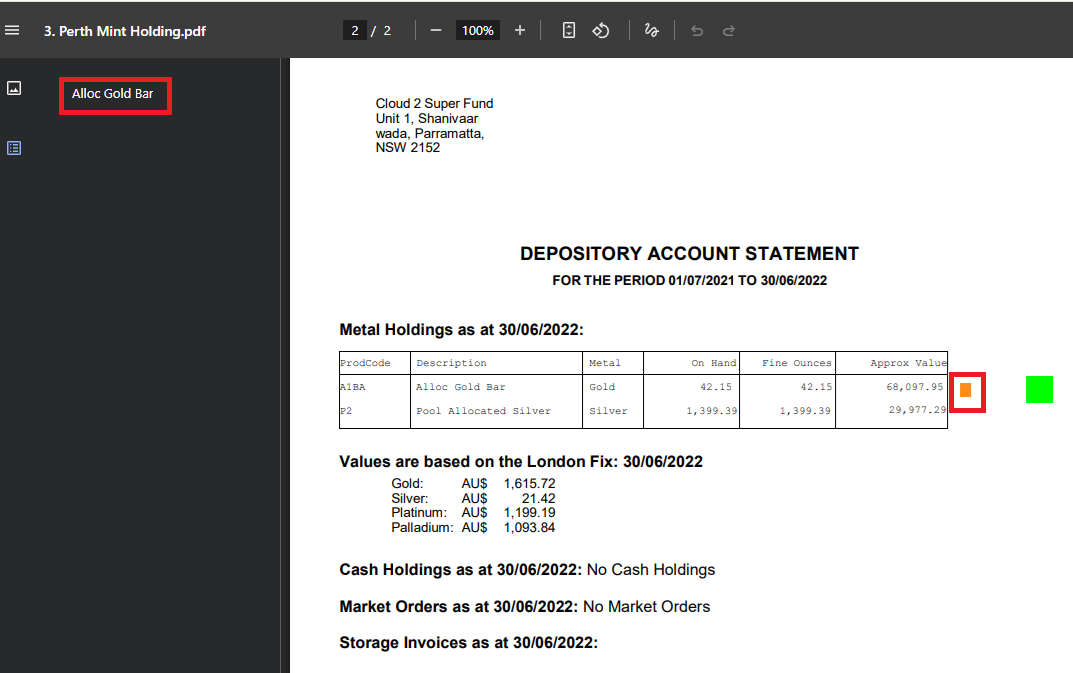This screenshot has height=673, width=1073.
Task: Click the 3. Perth Mint Holding.pdf title
Action: 125,31
